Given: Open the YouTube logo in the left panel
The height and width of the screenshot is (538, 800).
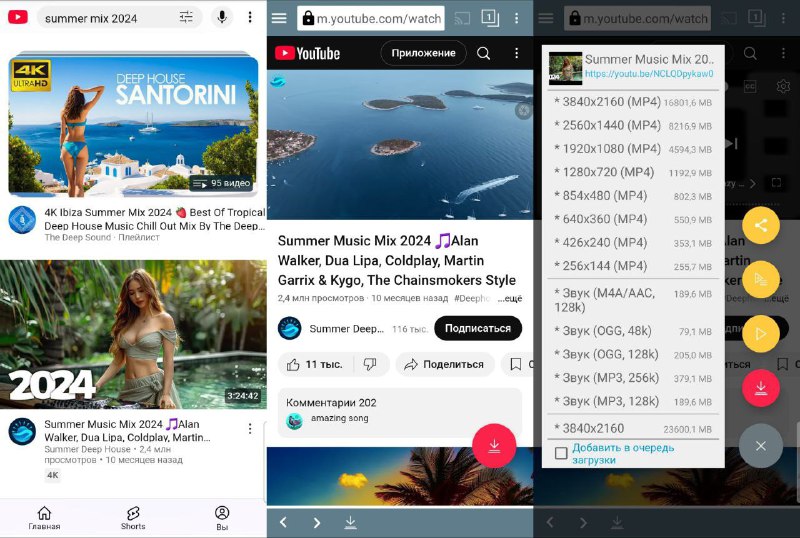Looking at the screenshot, I should click(x=18, y=17).
